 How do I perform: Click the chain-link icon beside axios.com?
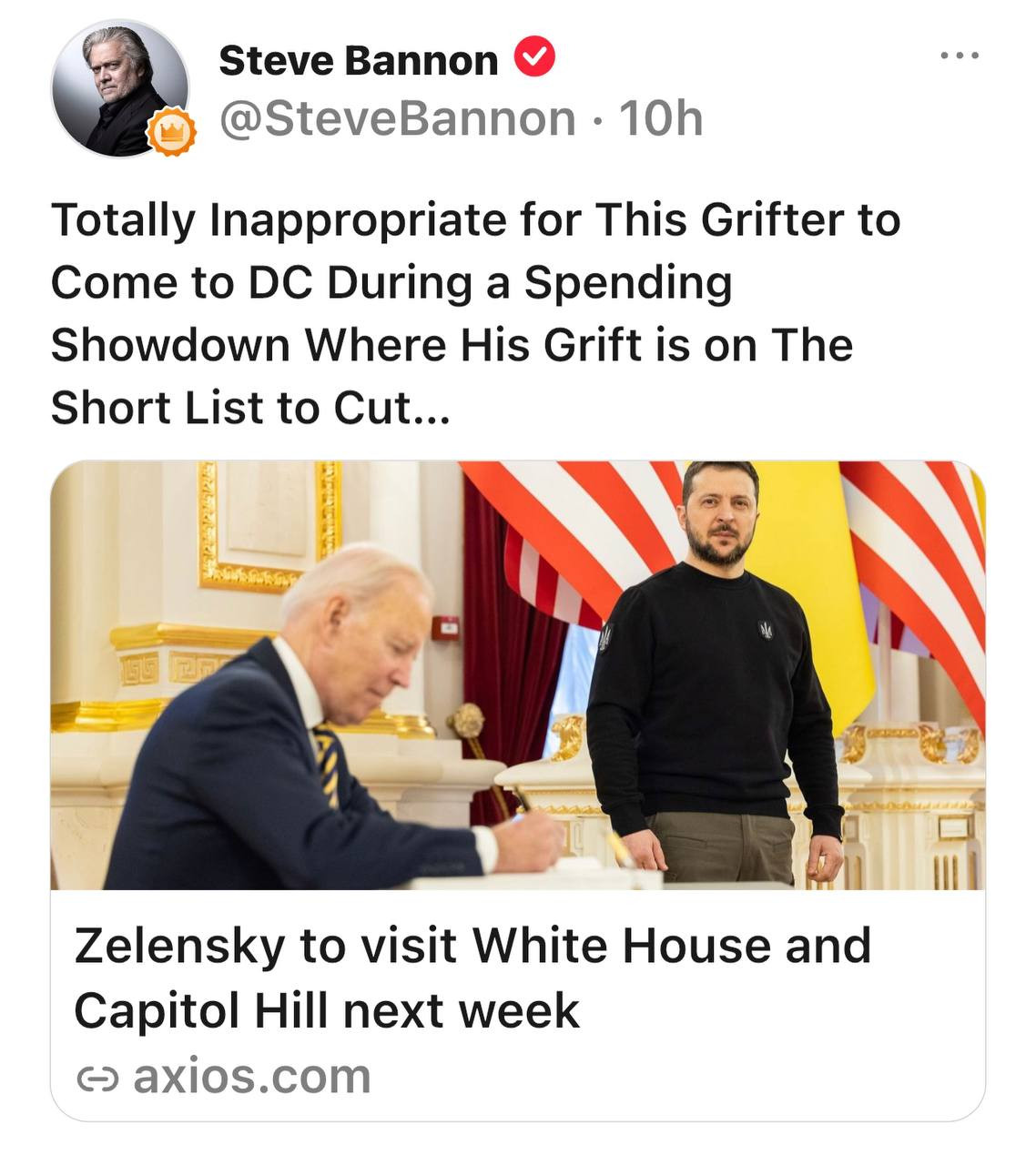point(97,1079)
